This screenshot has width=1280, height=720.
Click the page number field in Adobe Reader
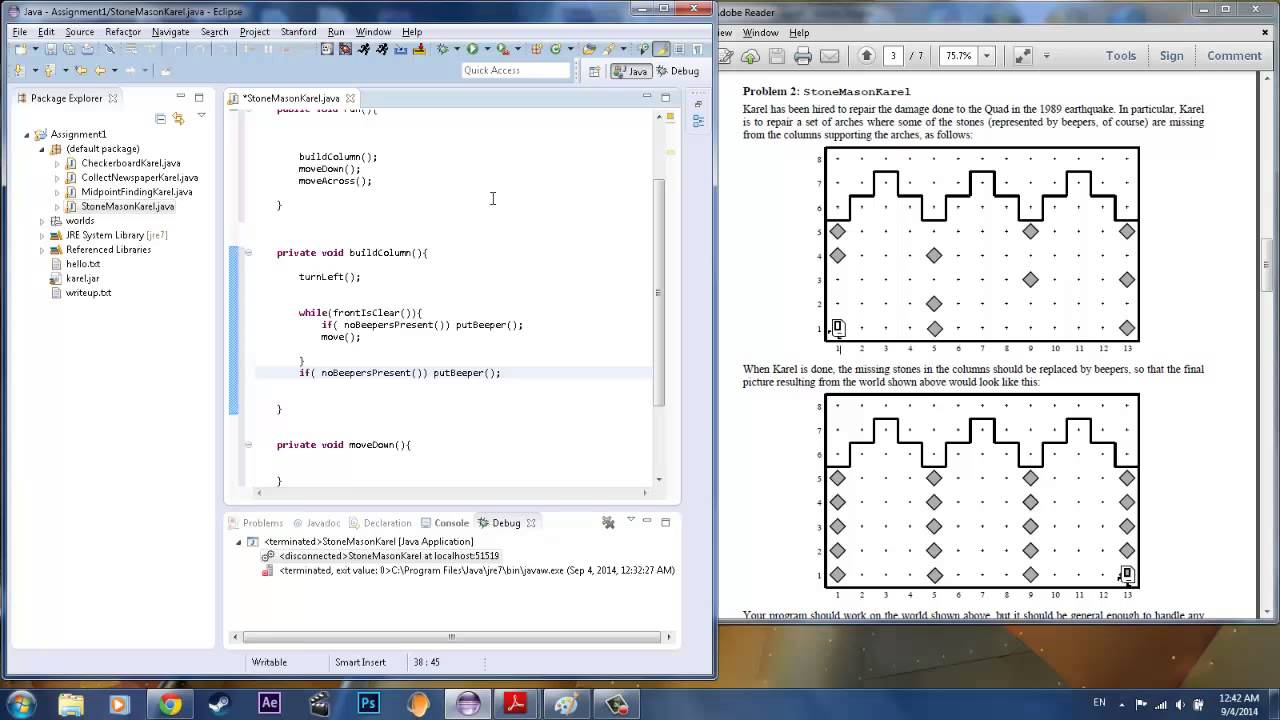pos(893,56)
